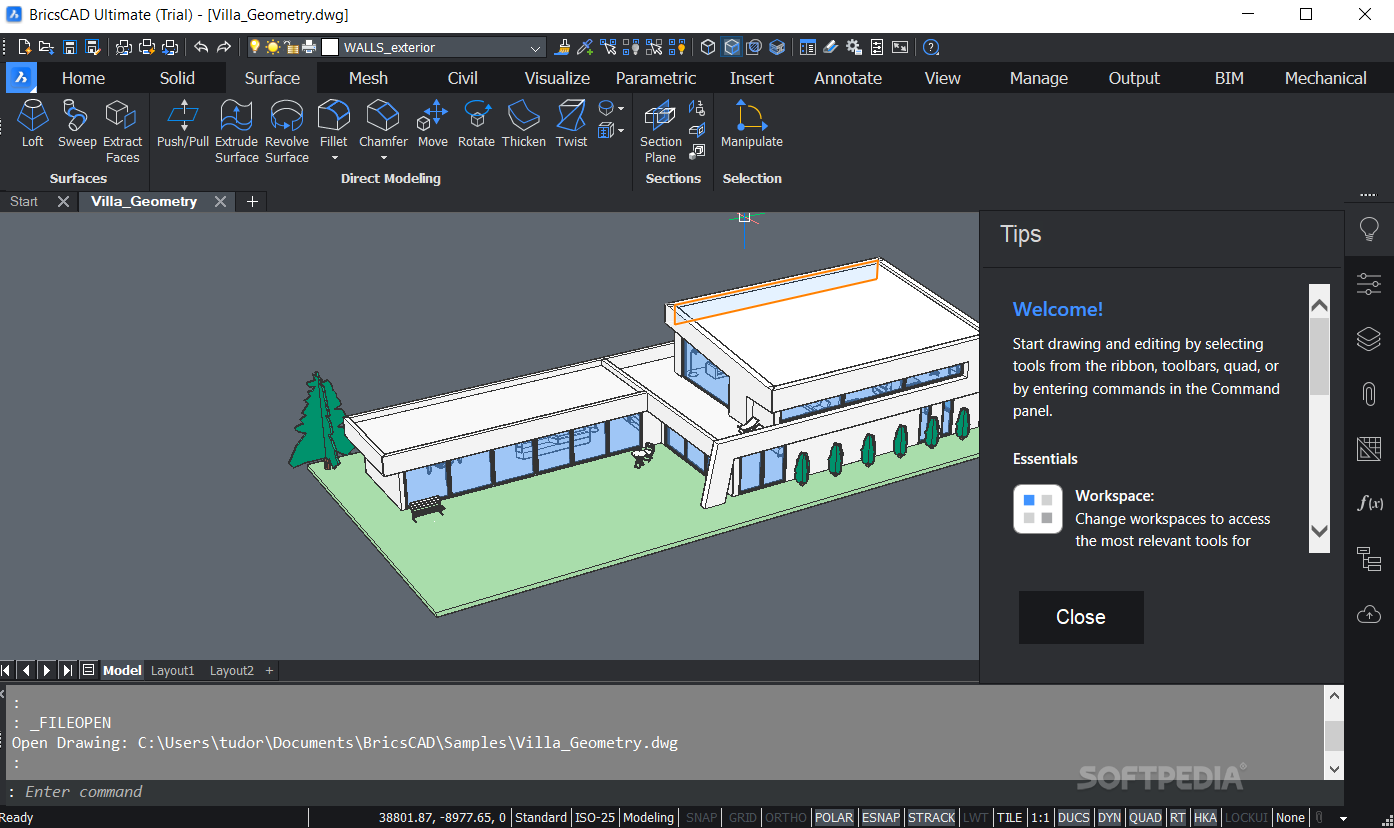1394x828 pixels.
Task: Toggle ESNAP in status bar
Action: coord(881,817)
